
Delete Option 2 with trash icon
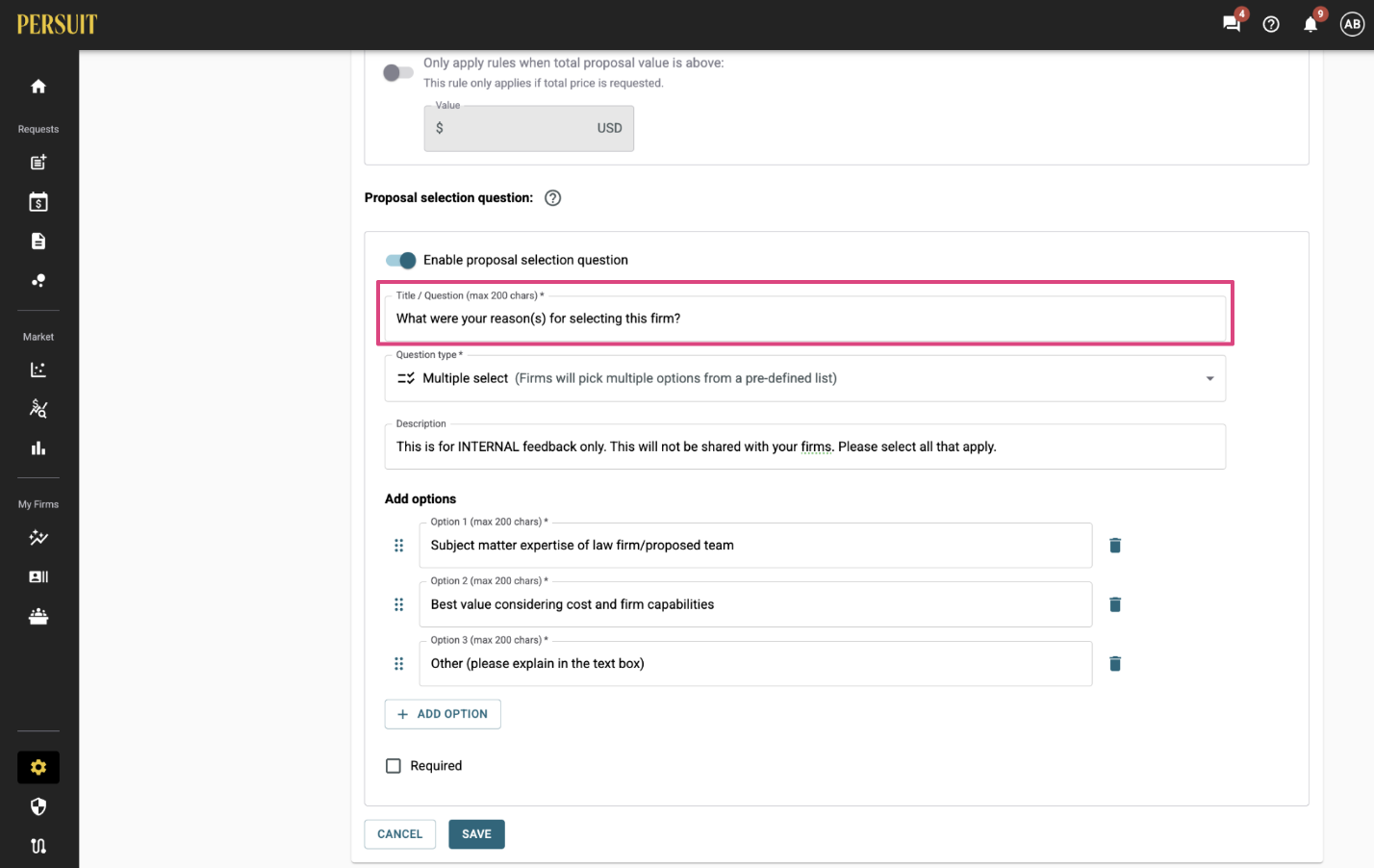pyautogui.click(x=1115, y=604)
